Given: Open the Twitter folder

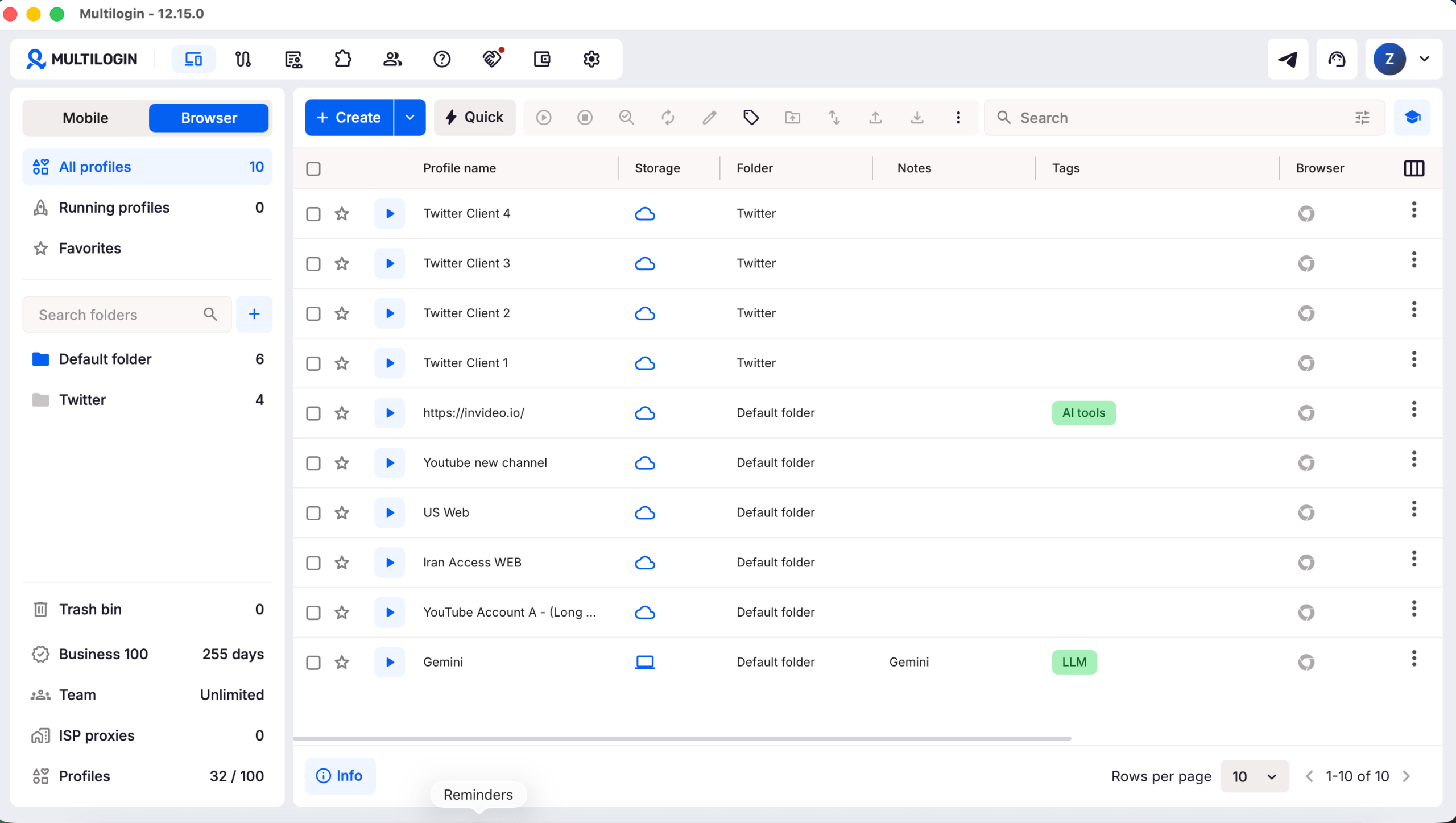Looking at the screenshot, I should pos(147,400).
